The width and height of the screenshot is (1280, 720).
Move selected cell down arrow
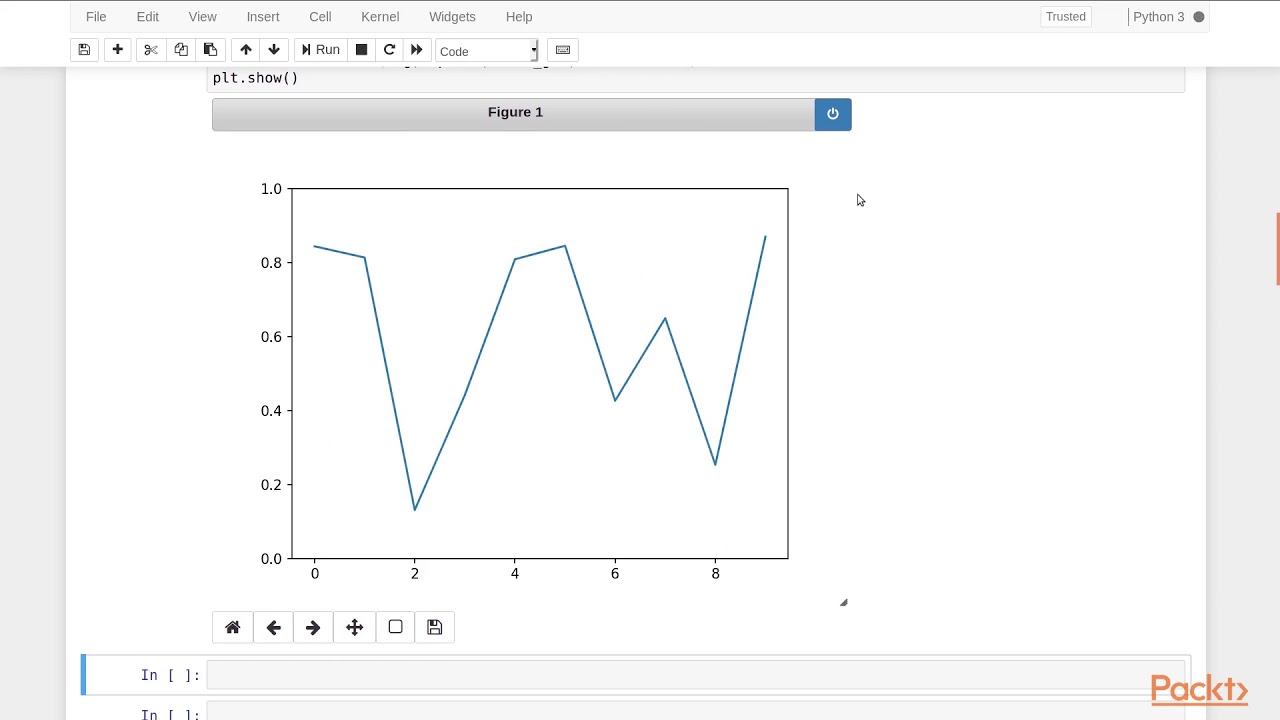pos(274,50)
